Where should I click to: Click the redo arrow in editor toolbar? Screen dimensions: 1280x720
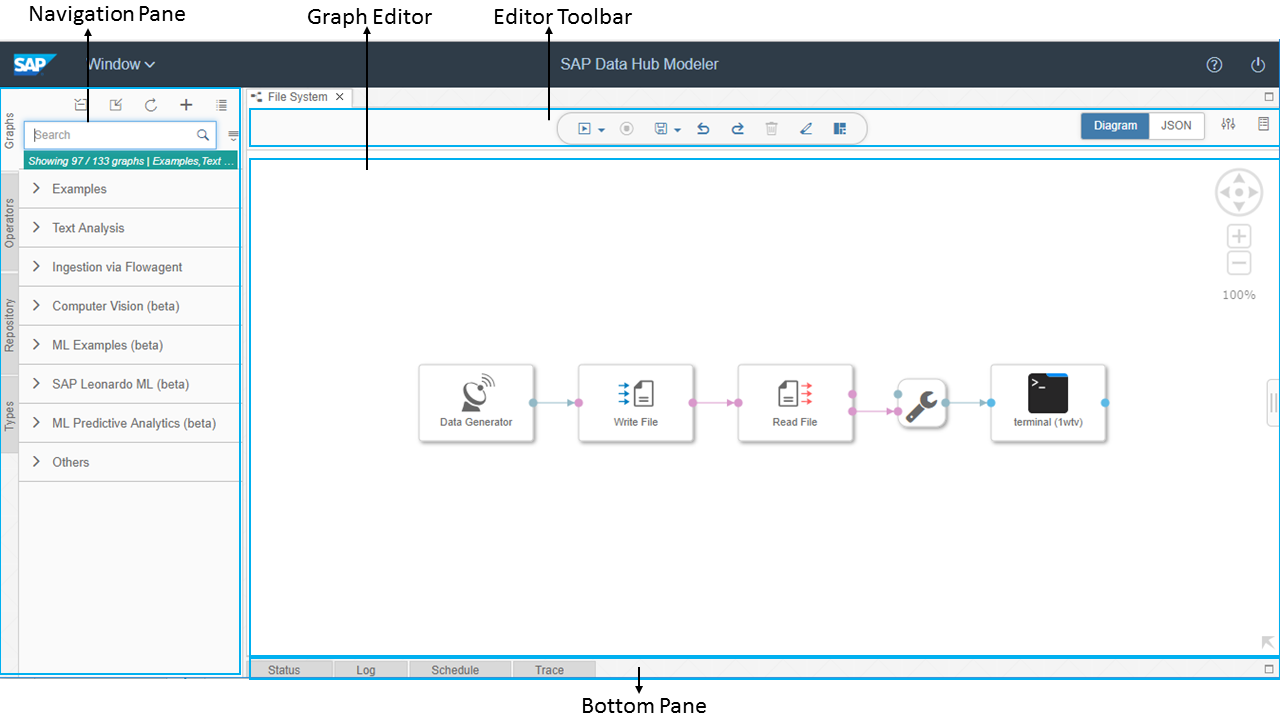click(738, 129)
